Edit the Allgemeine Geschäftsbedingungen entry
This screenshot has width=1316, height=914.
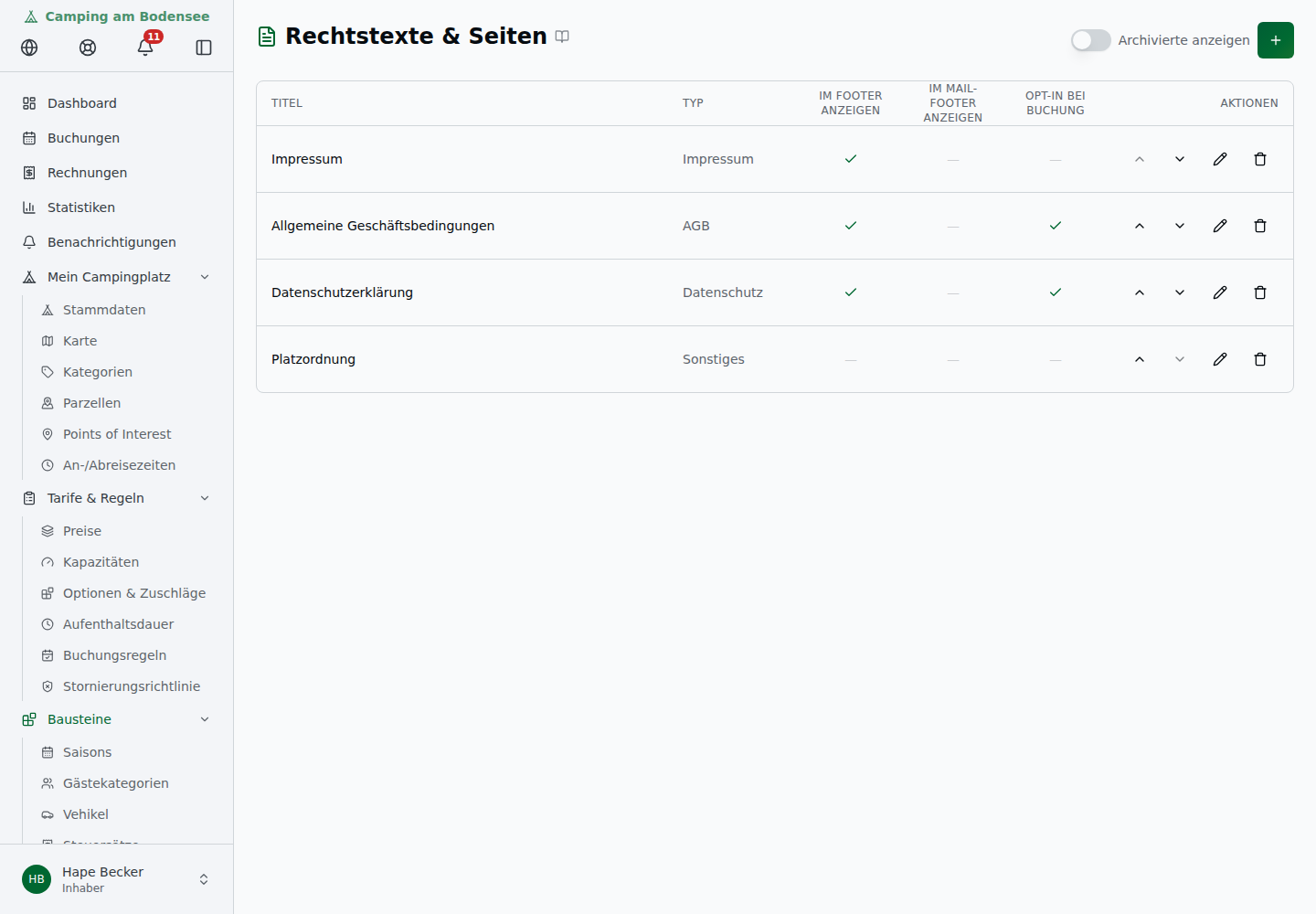[1220, 226]
